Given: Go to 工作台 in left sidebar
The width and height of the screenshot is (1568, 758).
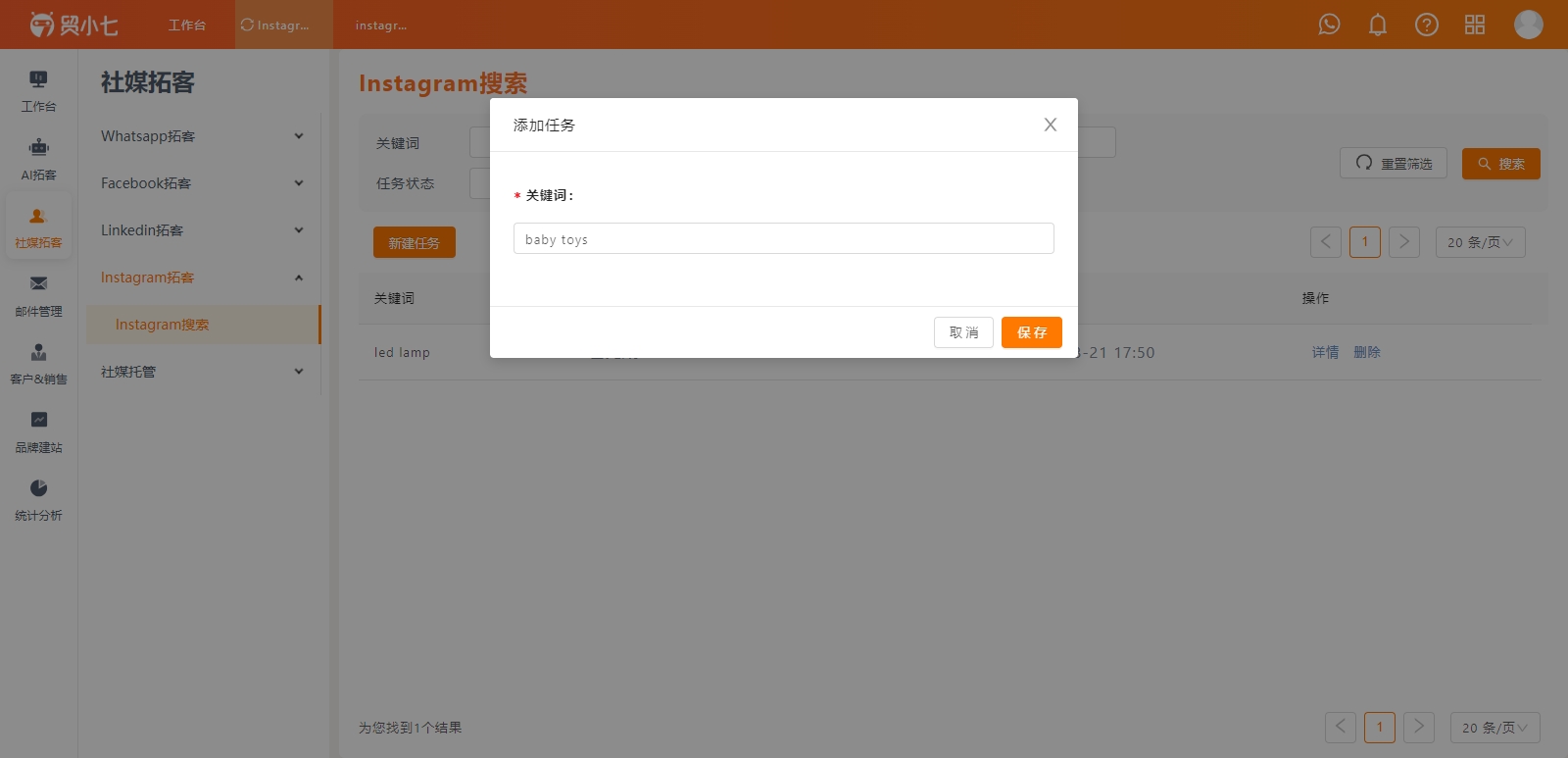Looking at the screenshot, I should tap(38, 91).
